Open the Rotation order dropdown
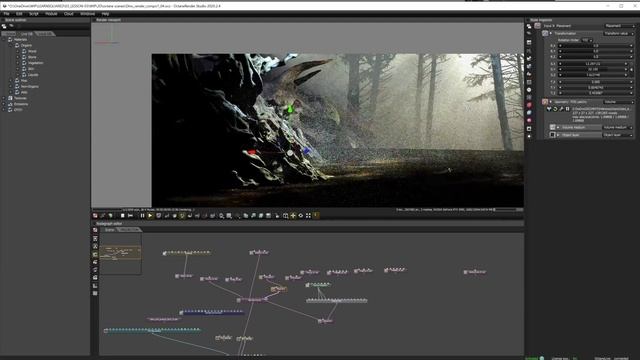This screenshot has height=360, width=640. 587,40
